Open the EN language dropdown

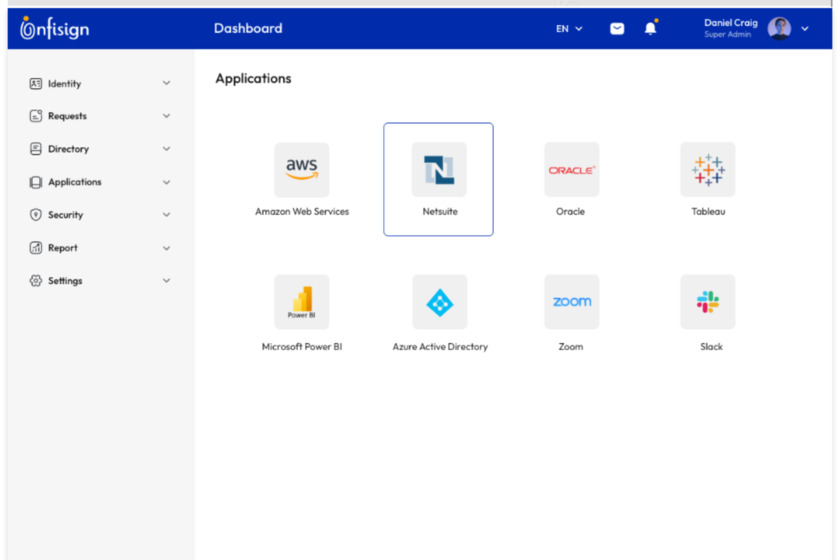(569, 29)
